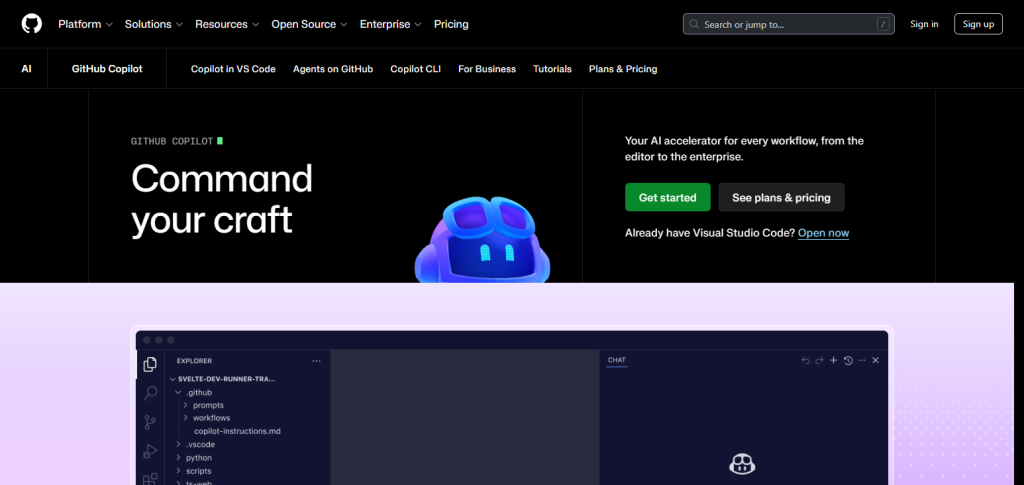1024x485 pixels.
Task: Click the Sign up button
Action: 978,24
